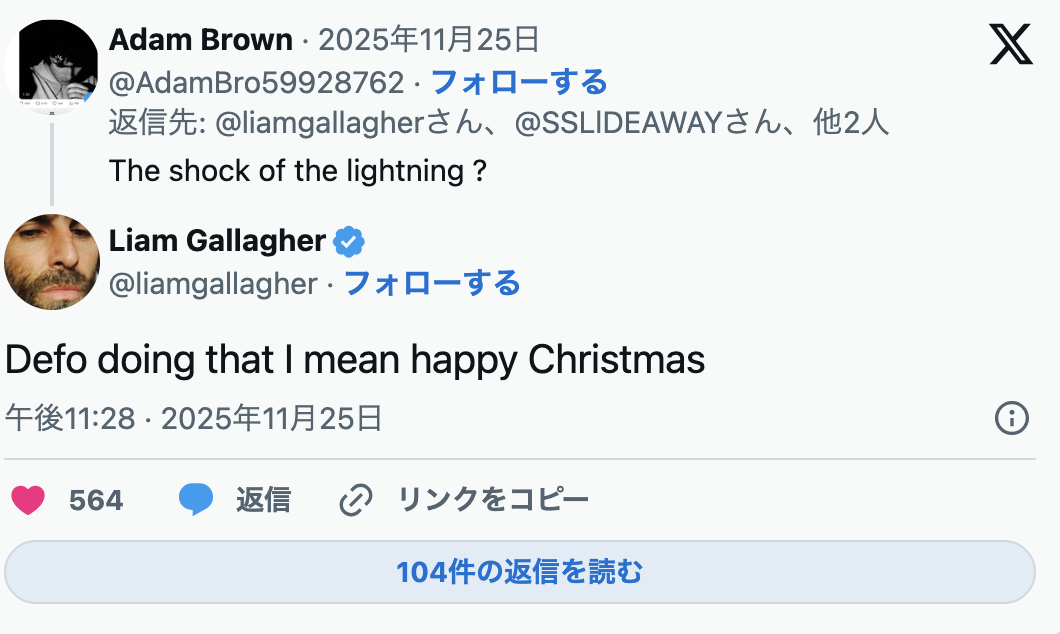Click the X logo icon
The width and height of the screenshot is (1060, 634).
pos(1010,44)
